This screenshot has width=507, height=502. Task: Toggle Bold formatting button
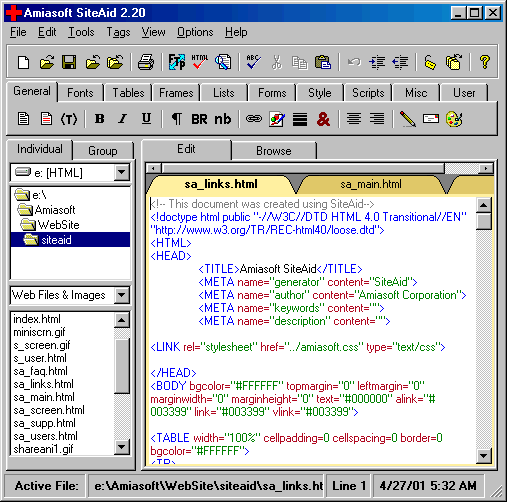pos(99,119)
